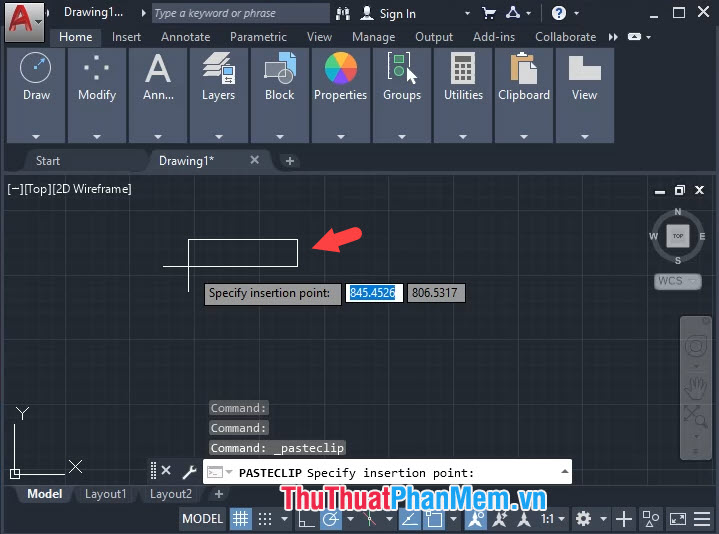This screenshot has height=534, width=719.
Task: Toggle Isometric Drafting in status bar
Action: tap(369, 519)
